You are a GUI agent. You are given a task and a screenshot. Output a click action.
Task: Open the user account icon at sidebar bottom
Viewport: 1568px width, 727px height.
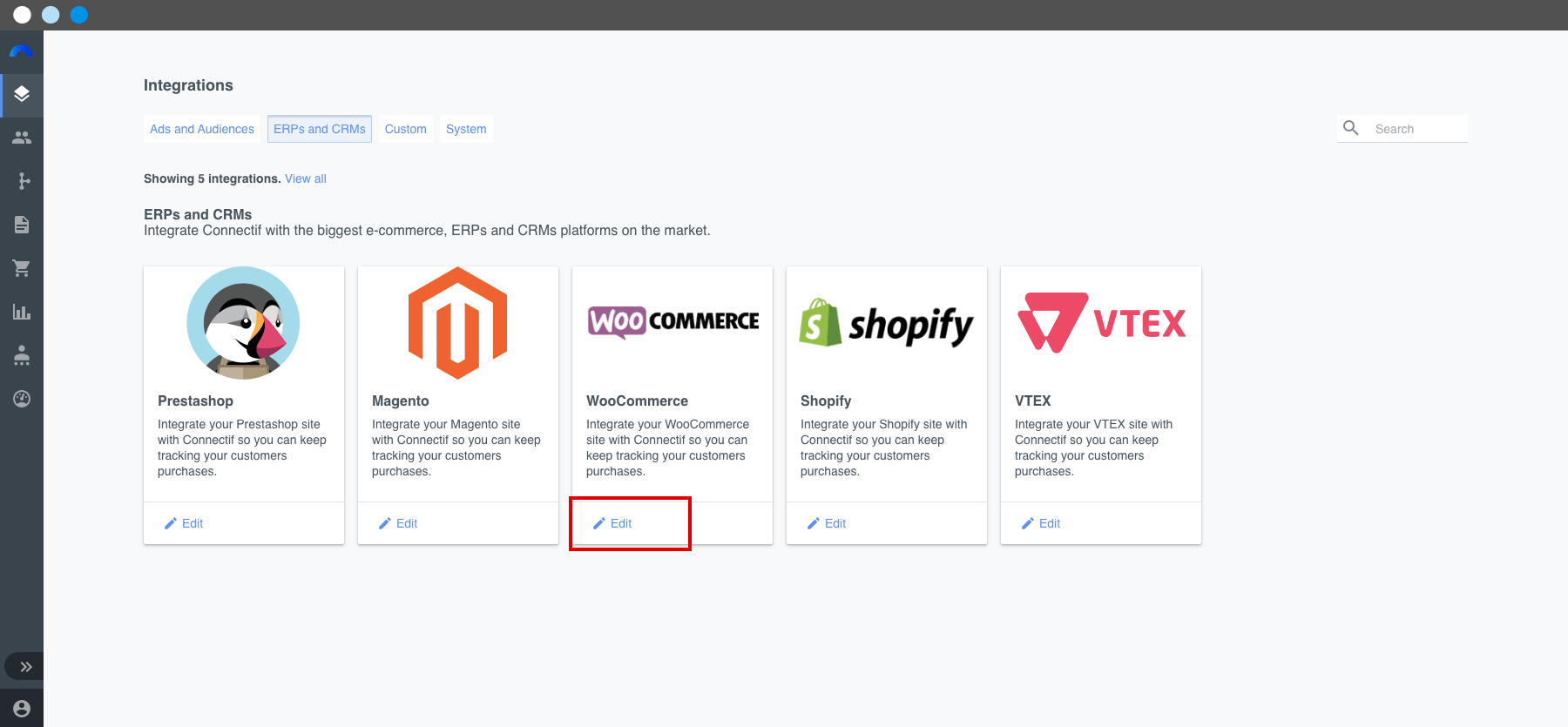click(22, 709)
